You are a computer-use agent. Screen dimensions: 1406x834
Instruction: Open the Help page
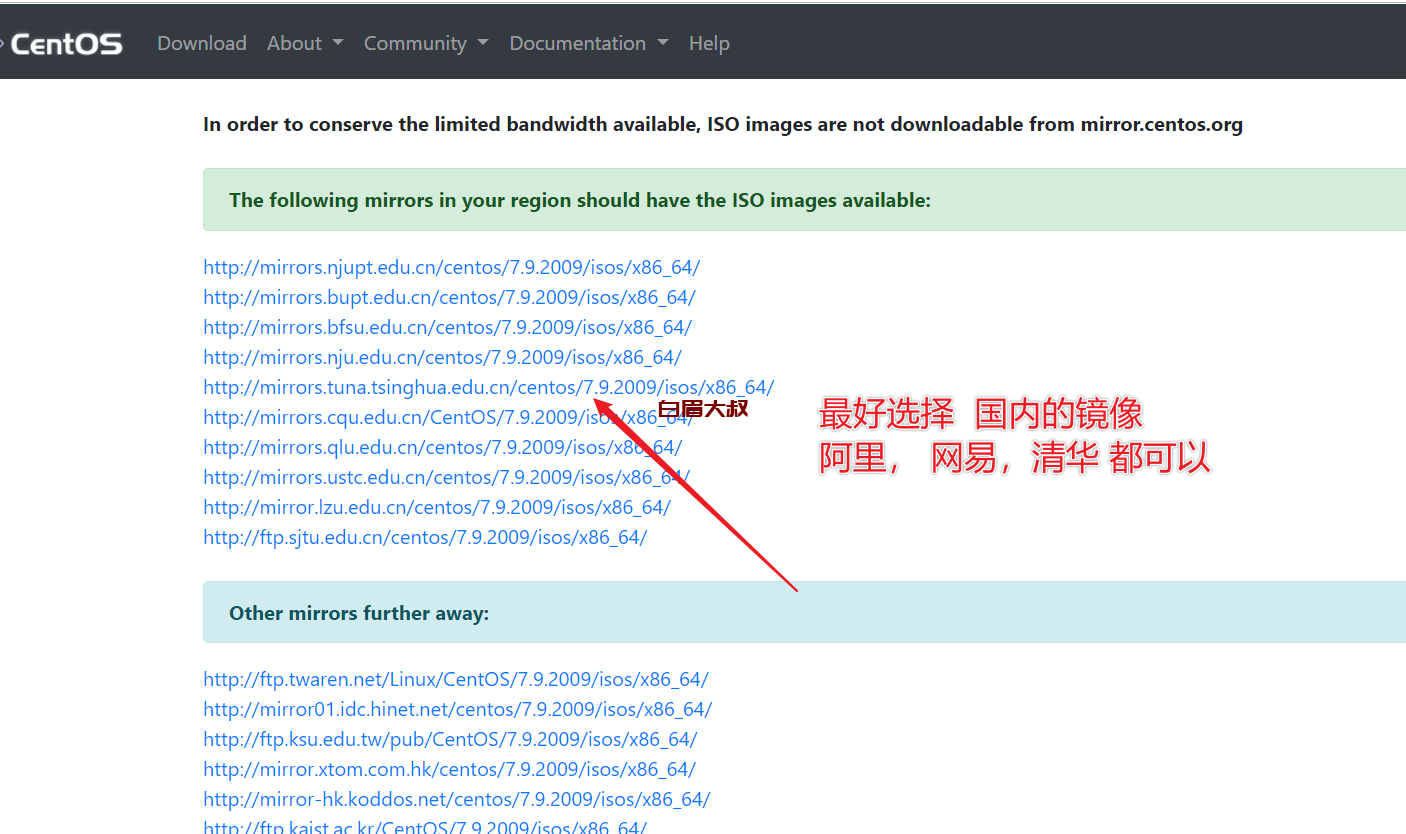coord(709,43)
